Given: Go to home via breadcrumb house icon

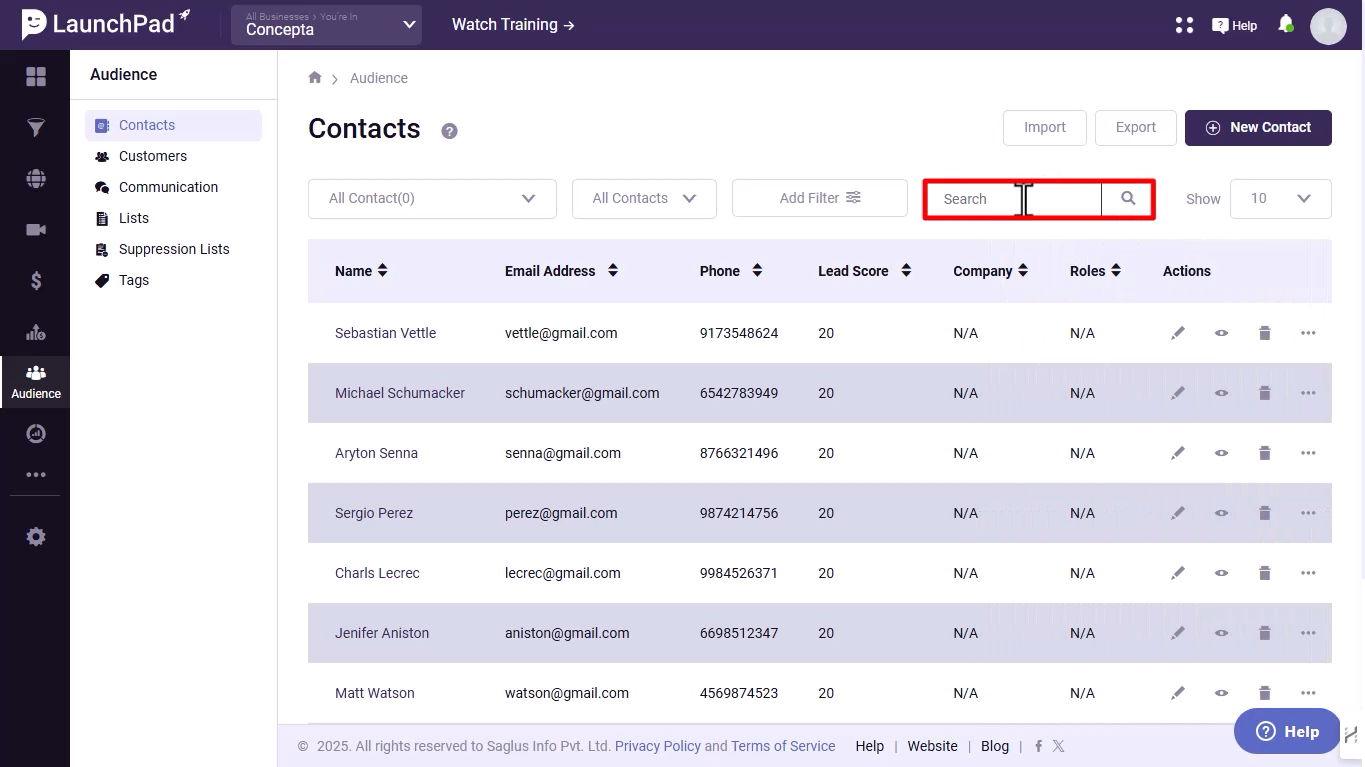Looking at the screenshot, I should tap(315, 78).
